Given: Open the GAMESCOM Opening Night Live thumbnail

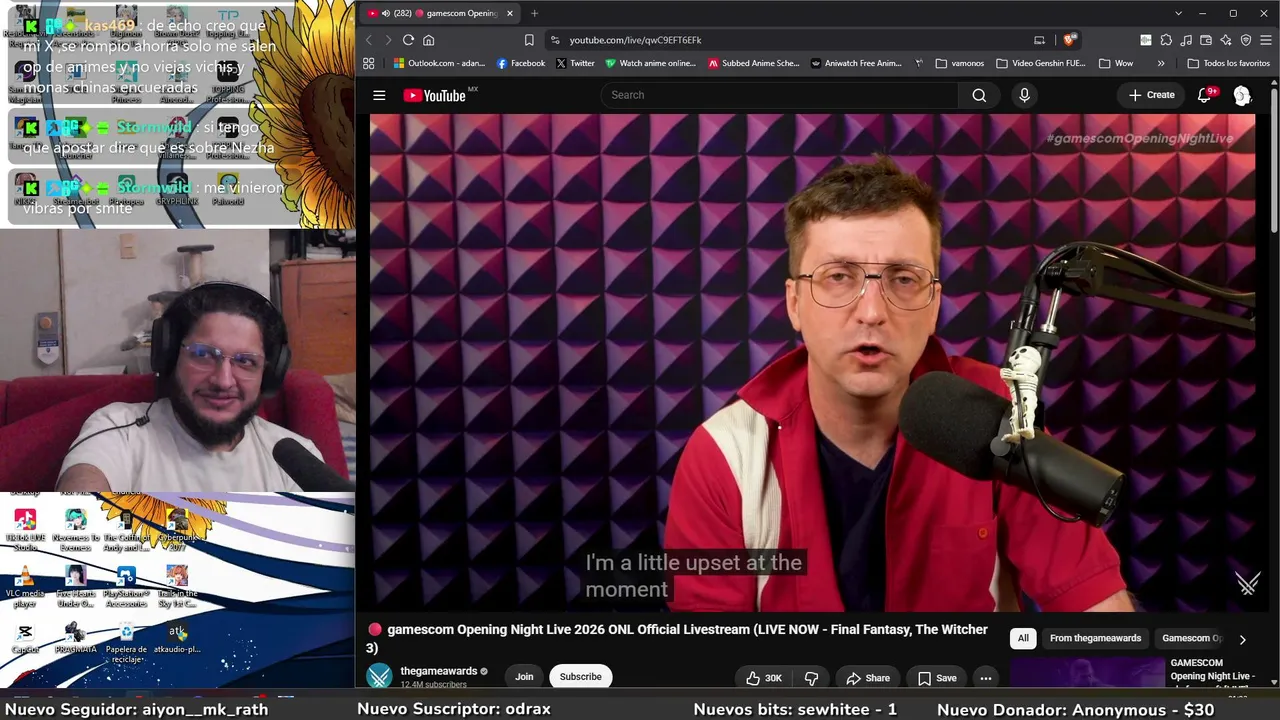Looking at the screenshot, I should 1087,672.
